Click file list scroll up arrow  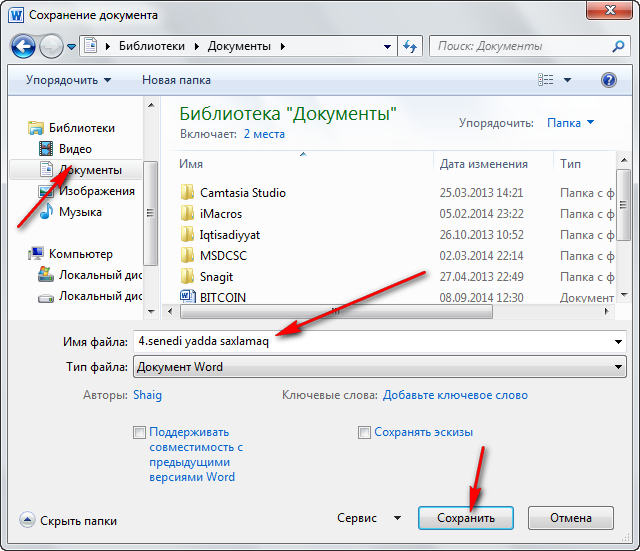(x=624, y=160)
